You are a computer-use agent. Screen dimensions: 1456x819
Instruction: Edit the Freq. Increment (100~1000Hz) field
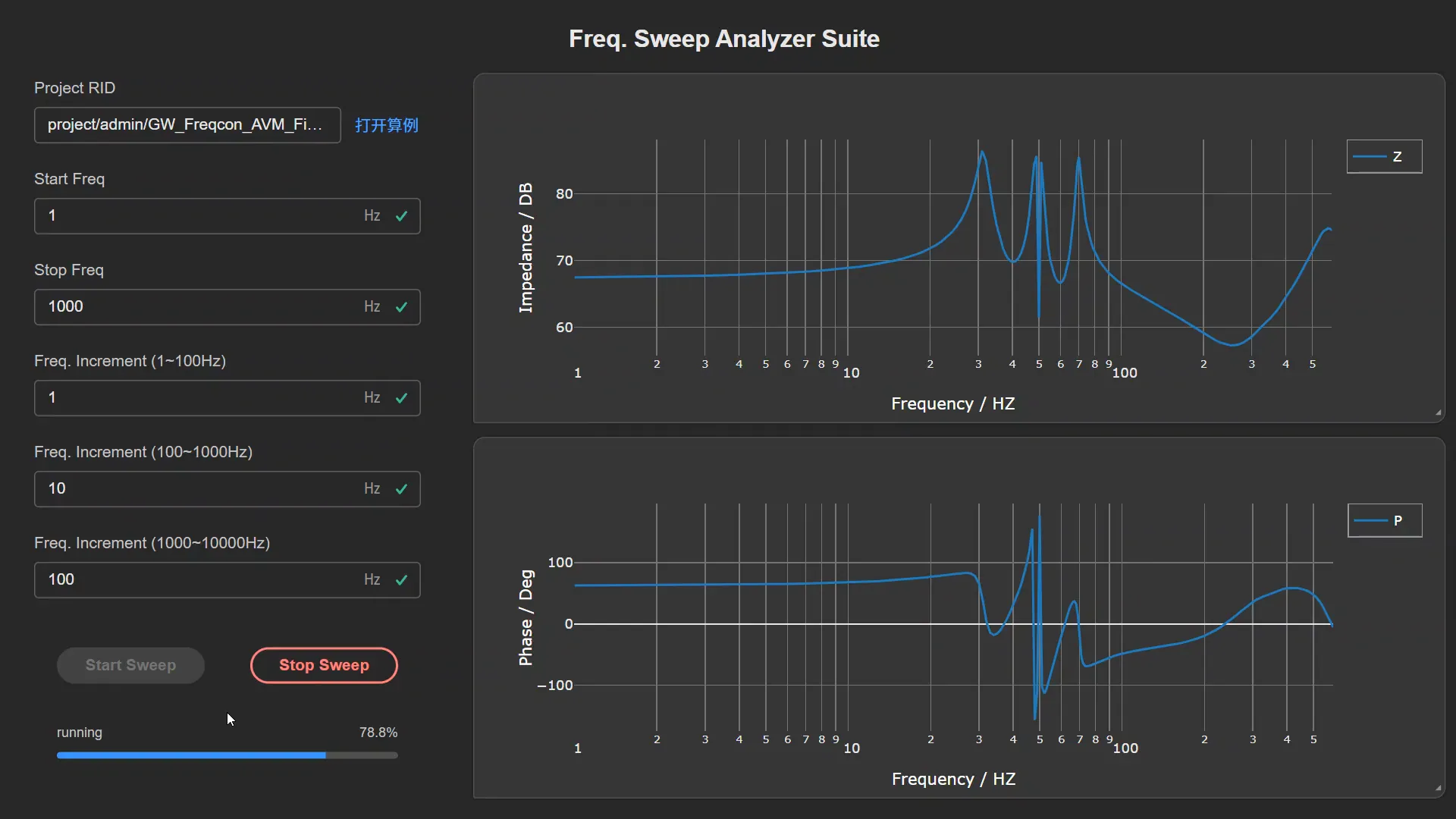click(x=227, y=489)
